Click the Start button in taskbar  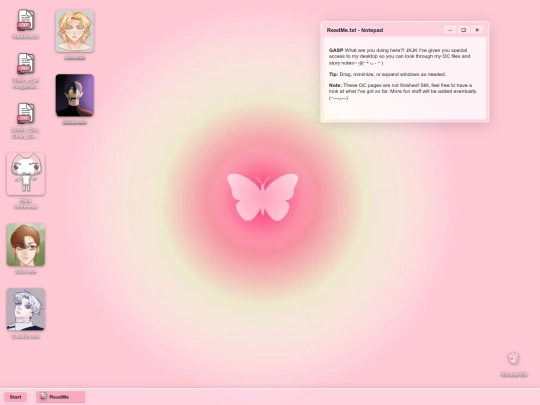(x=15, y=397)
